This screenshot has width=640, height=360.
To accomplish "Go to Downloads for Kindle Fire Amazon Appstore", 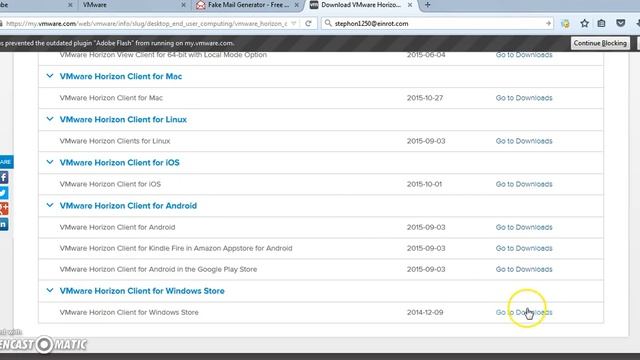I will [x=524, y=248].
